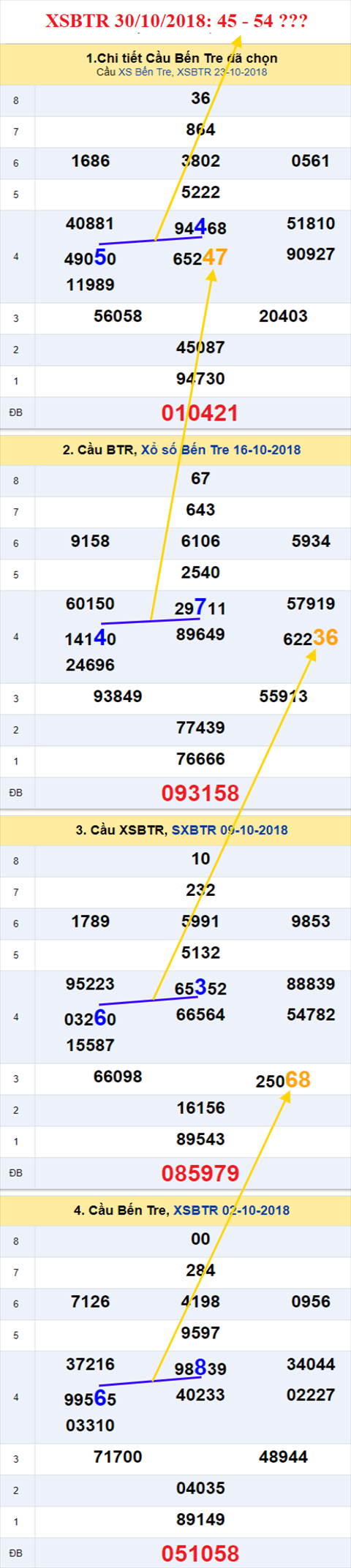
Task: Click the number 49050
Action: (90, 258)
